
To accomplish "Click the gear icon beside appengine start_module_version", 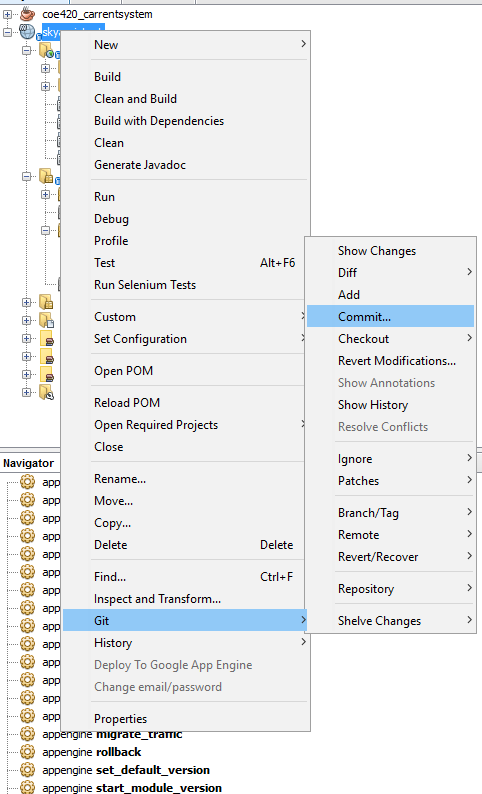I will tap(27, 787).
